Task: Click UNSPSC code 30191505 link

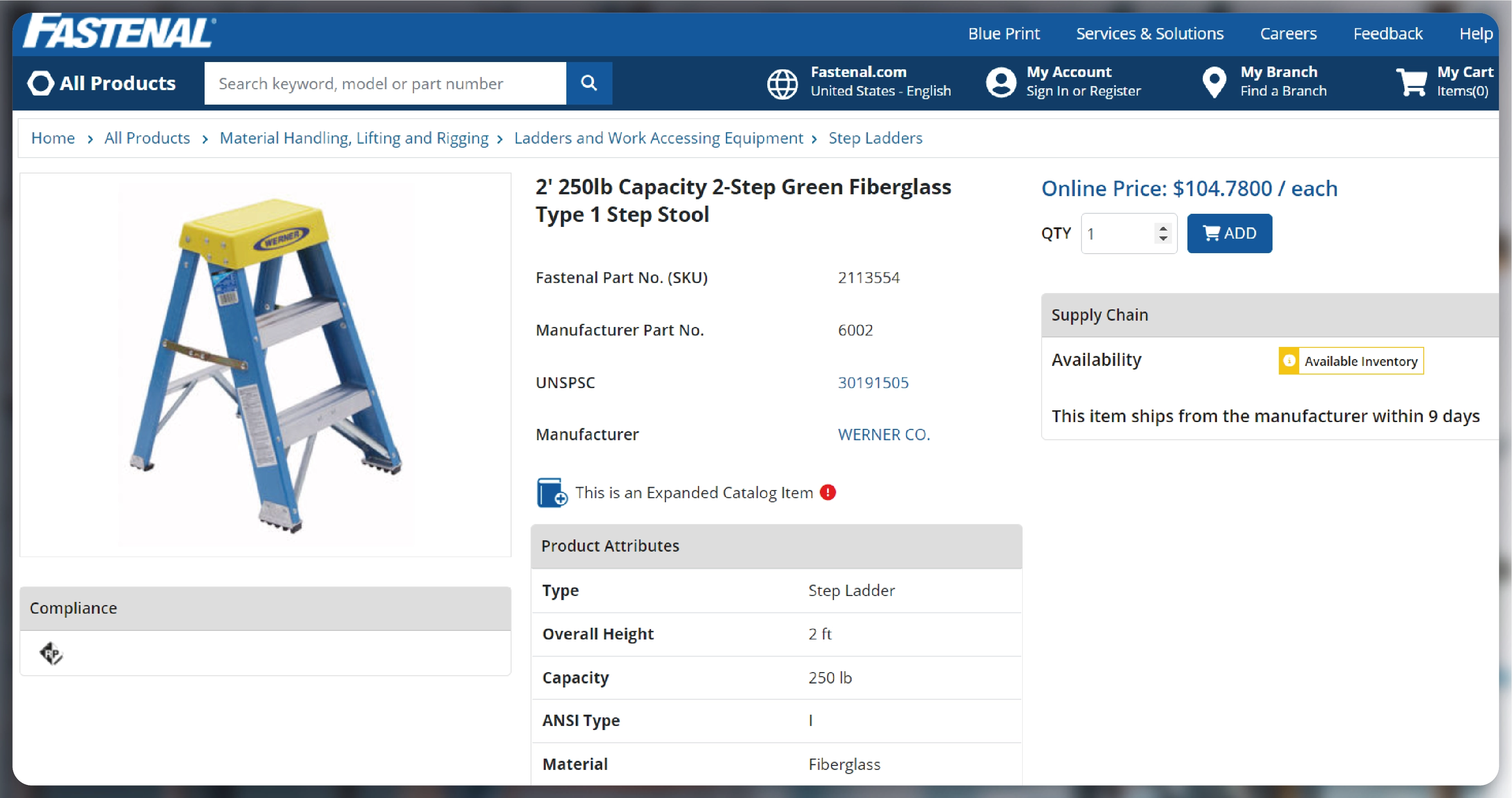Action: tap(873, 382)
